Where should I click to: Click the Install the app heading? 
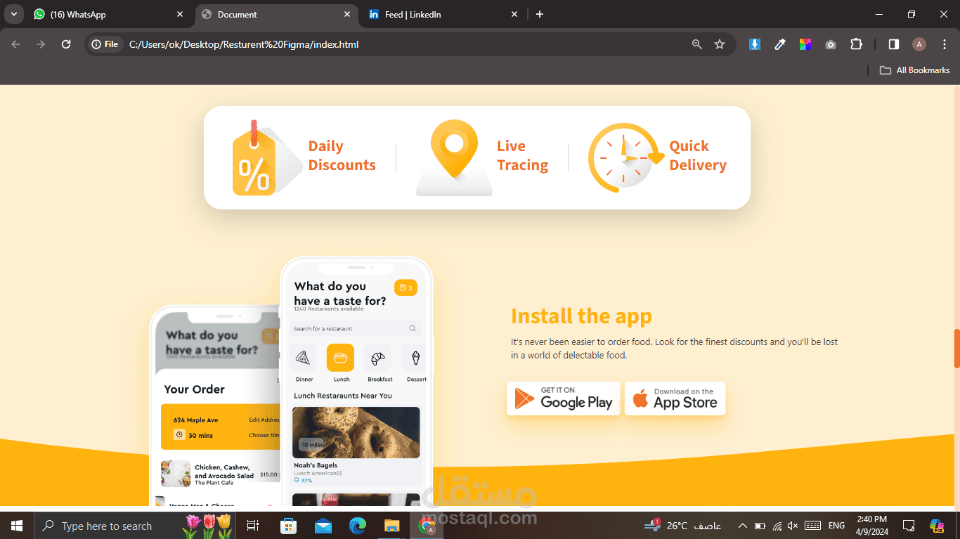581,316
